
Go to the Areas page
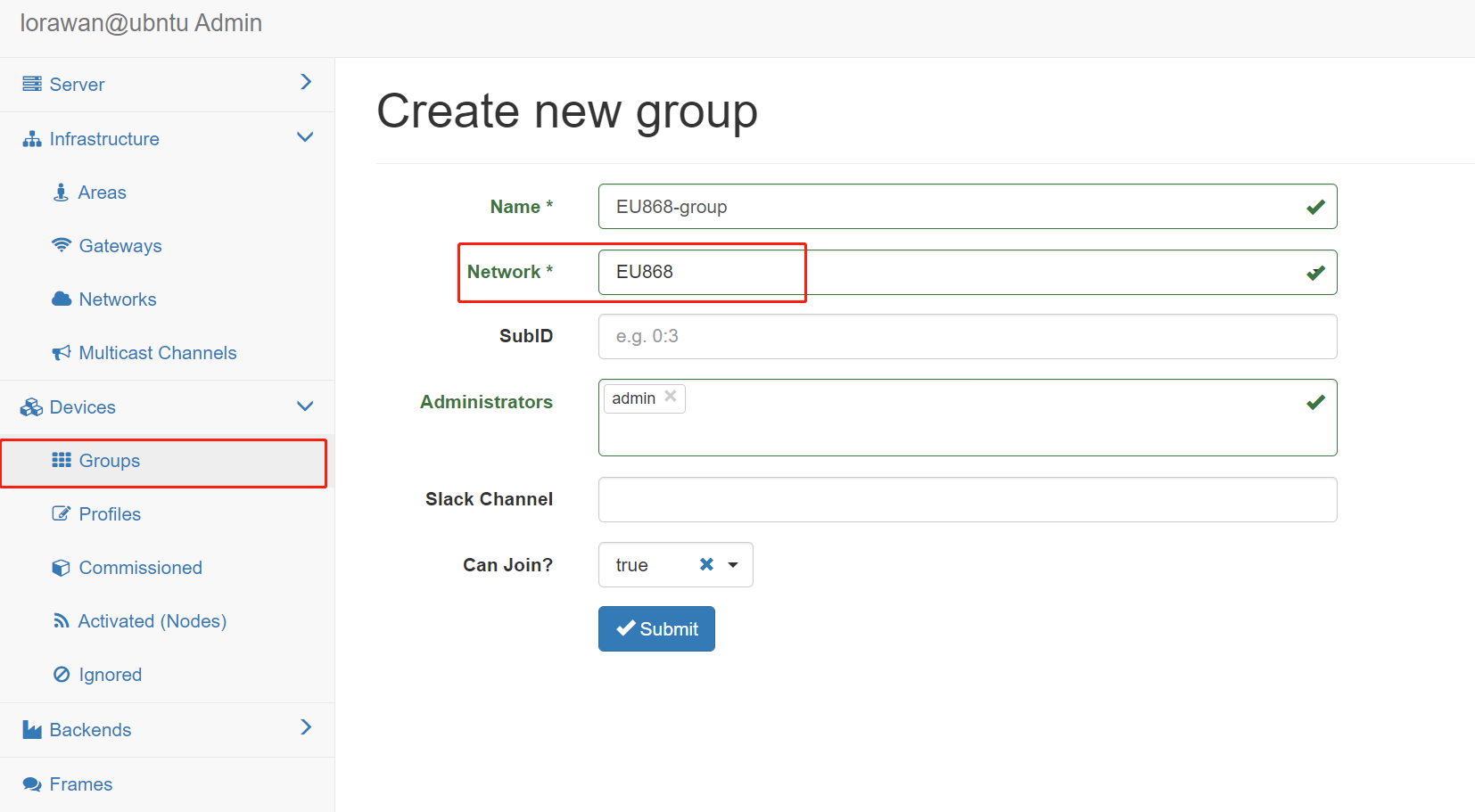point(168,193)
